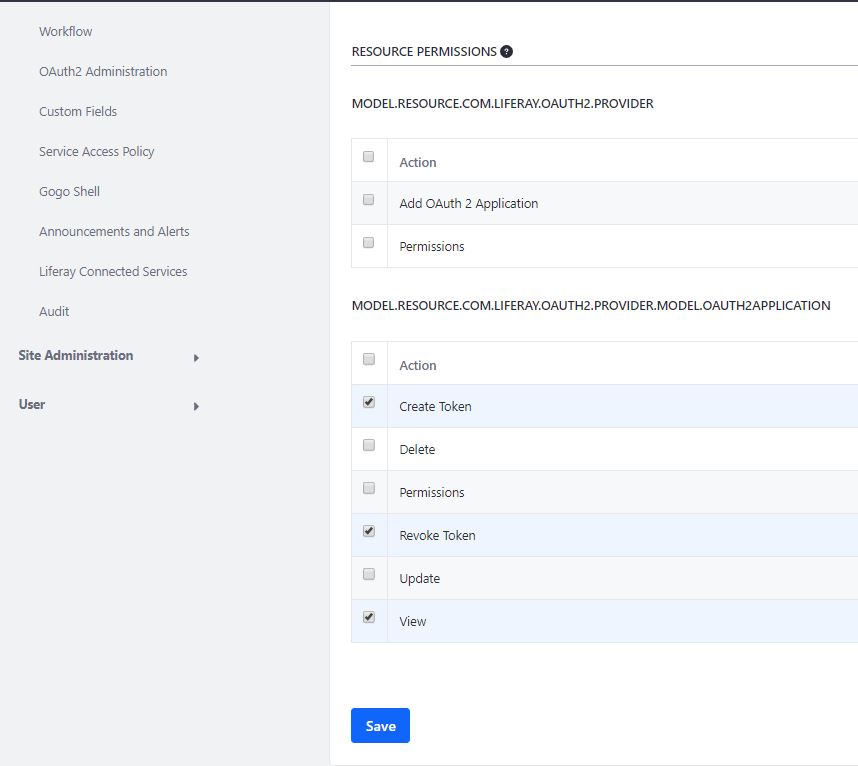Expand the Site Administration section
The width and height of the screenshot is (858, 766).
[196, 357]
